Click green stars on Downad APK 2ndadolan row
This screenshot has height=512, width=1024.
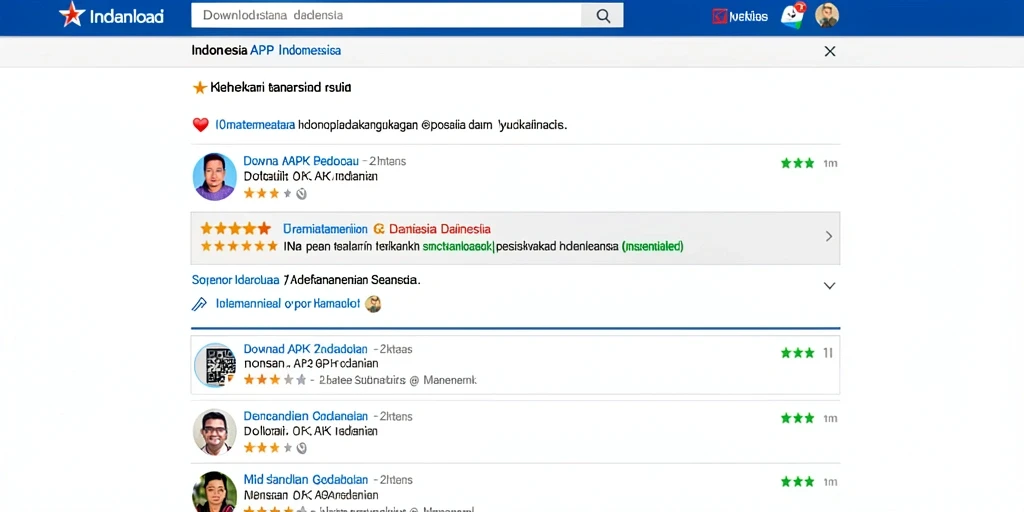click(797, 353)
